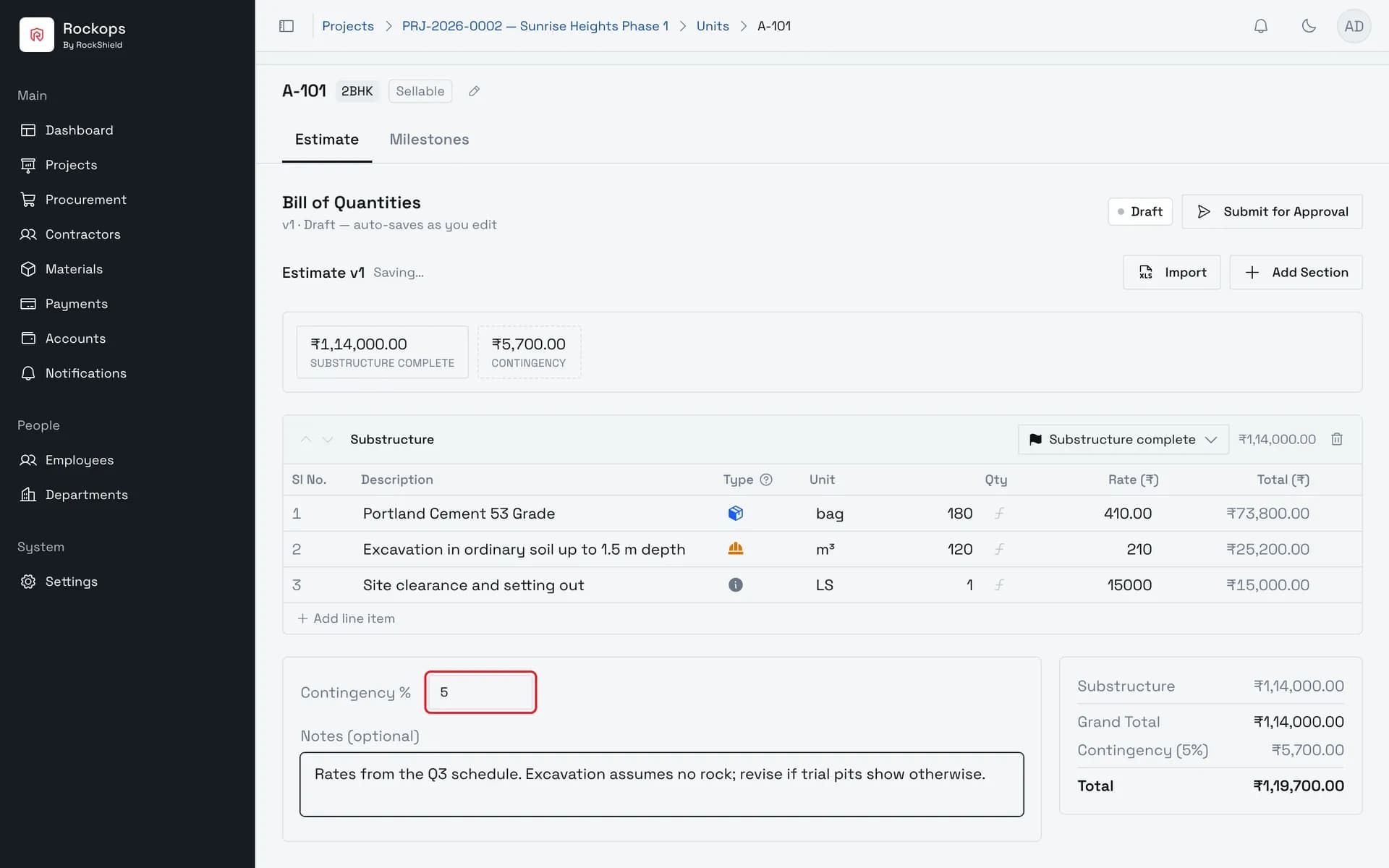The width and height of the screenshot is (1389, 868).
Task: Click into the Notes text area
Action: pyautogui.click(x=661, y=785)
